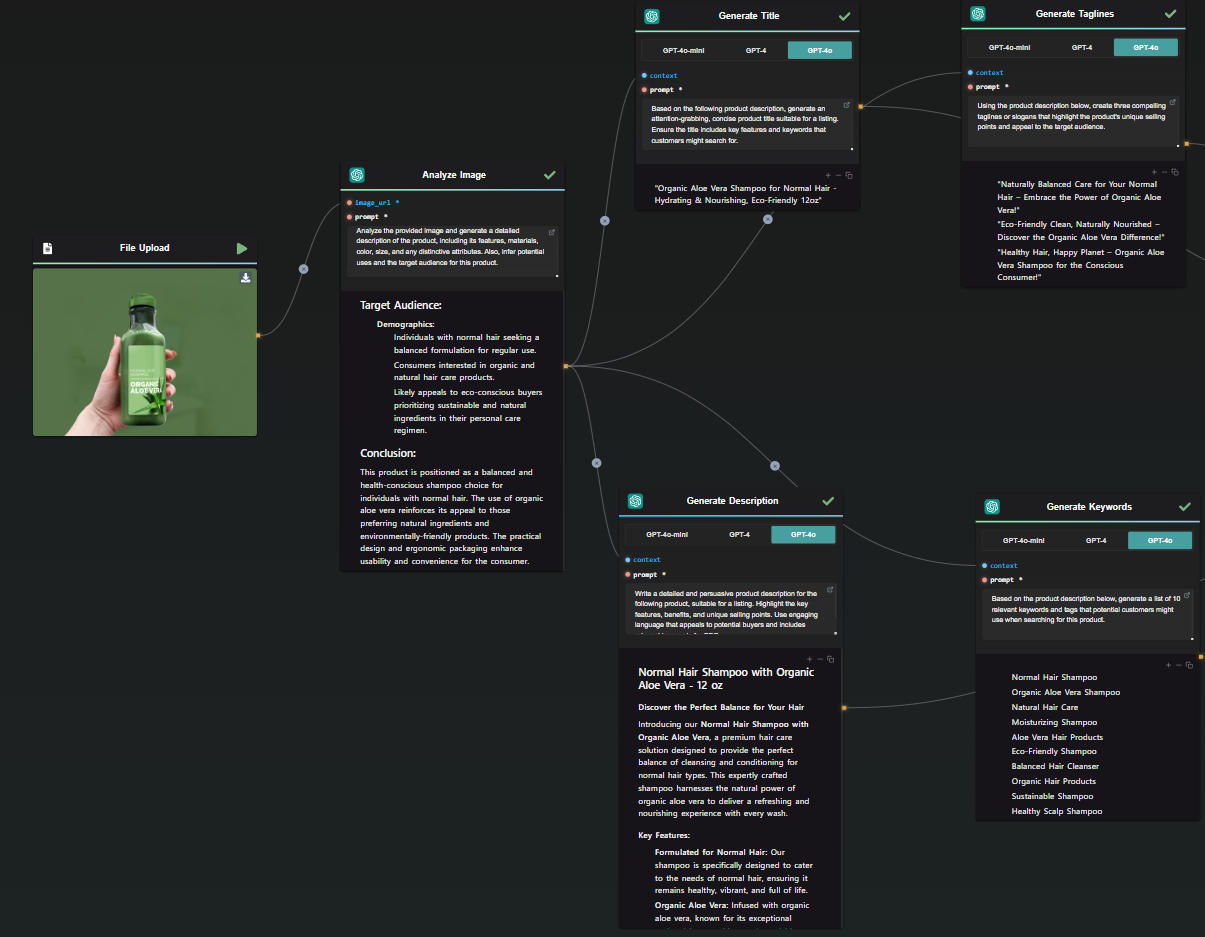Image resolution: width=1205 pixels, height=937 pixels.
Task: Click the orange output port of Analyze Image node
Action: 566,366
